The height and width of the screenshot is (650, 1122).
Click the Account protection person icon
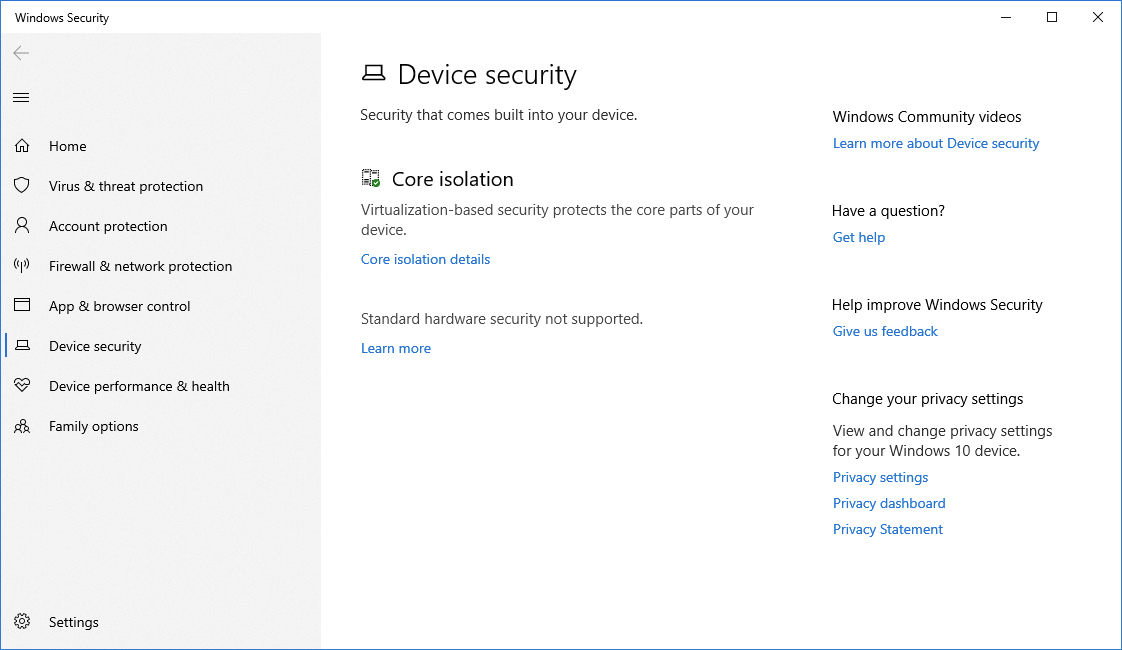(22, 226)
